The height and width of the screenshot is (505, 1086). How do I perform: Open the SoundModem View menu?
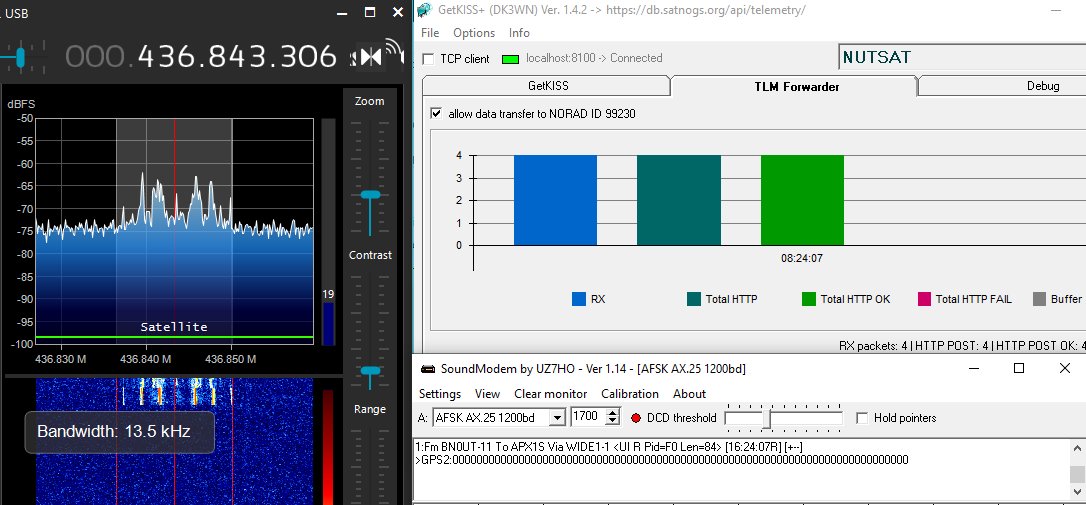487,393
